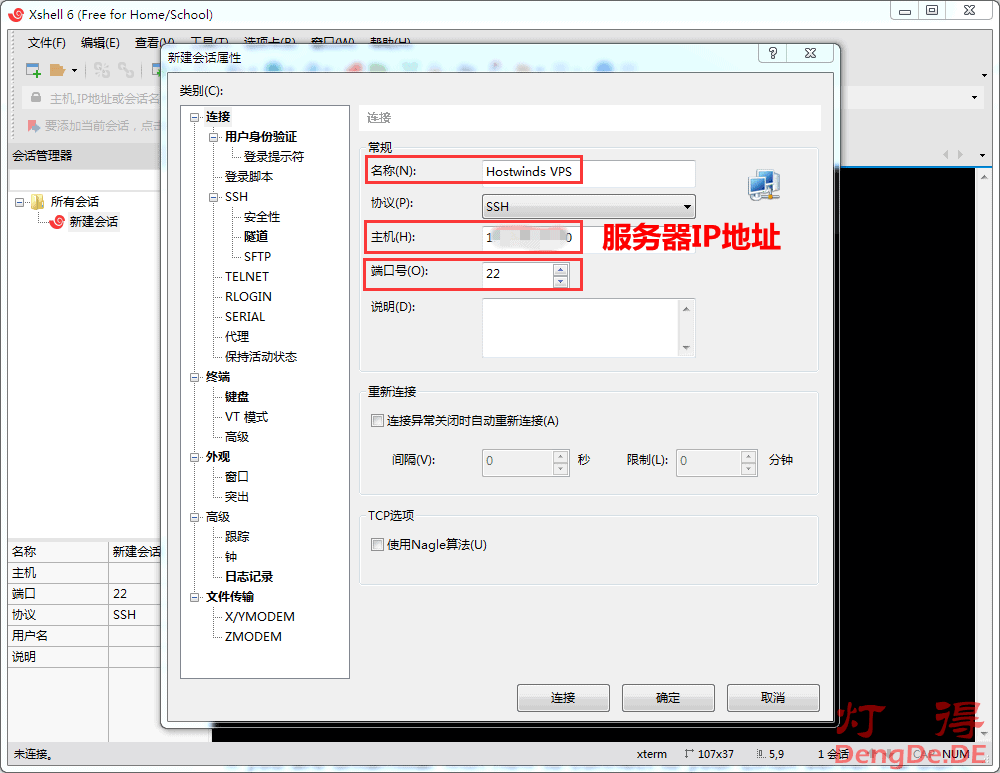Click inside the 说明 description text box
This screenshot has width=1000, height=773.
(581, 328)
